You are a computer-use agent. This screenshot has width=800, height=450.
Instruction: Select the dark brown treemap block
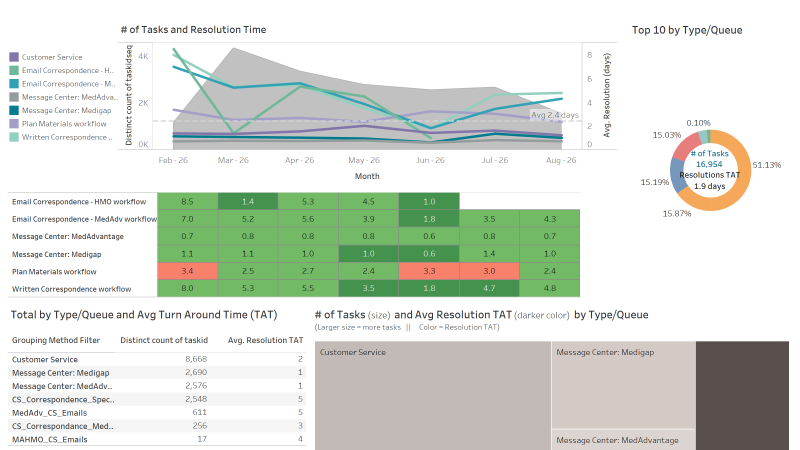[x=742, y=396]
